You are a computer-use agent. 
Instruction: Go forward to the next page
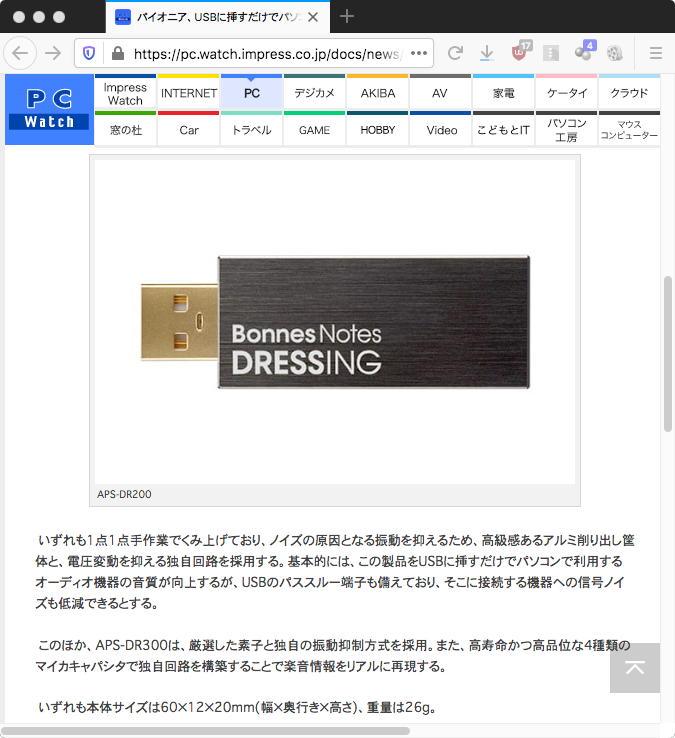tap(53, 53)
